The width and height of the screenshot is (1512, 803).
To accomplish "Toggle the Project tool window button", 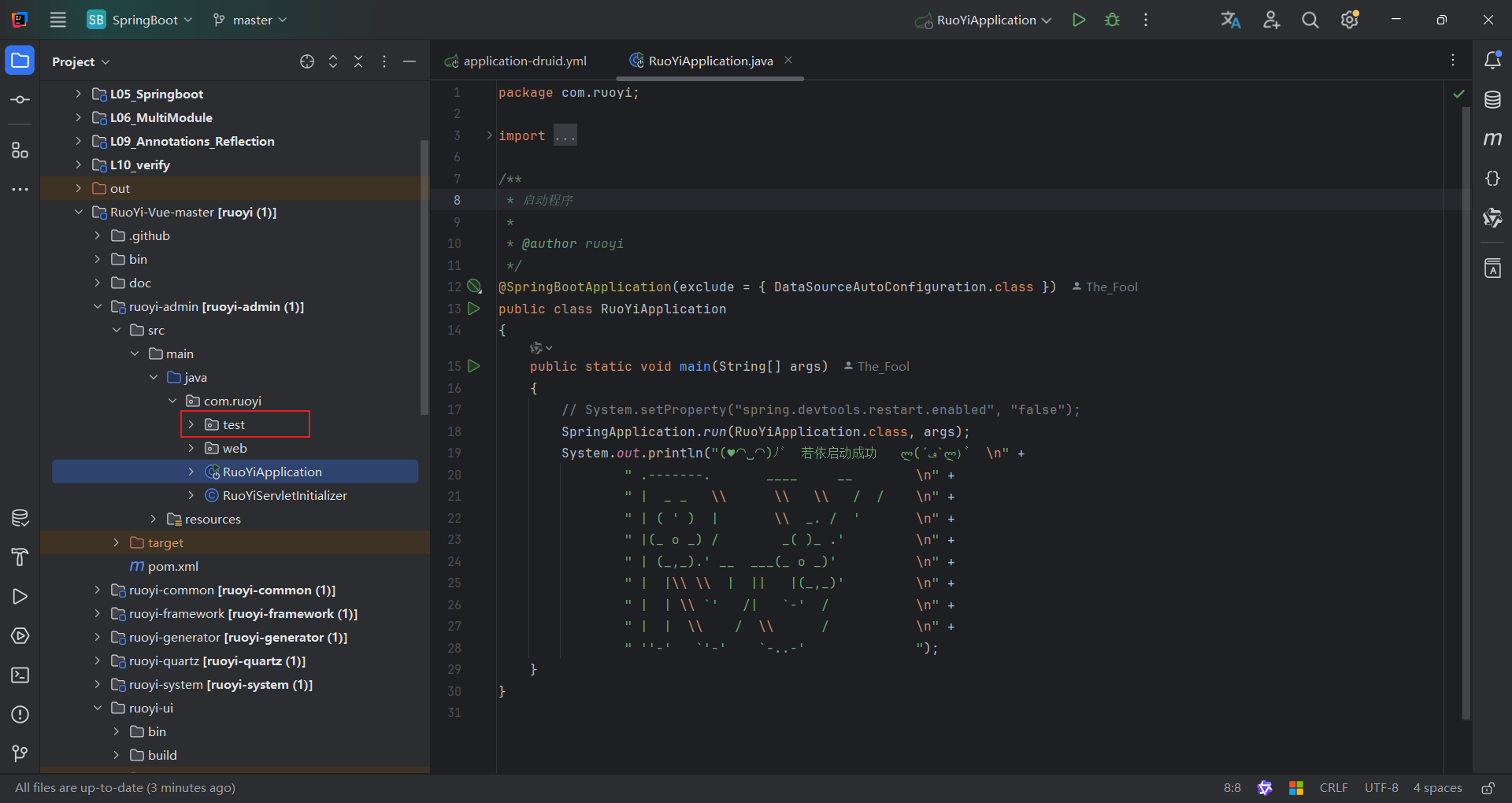I will tap(20, 61).
